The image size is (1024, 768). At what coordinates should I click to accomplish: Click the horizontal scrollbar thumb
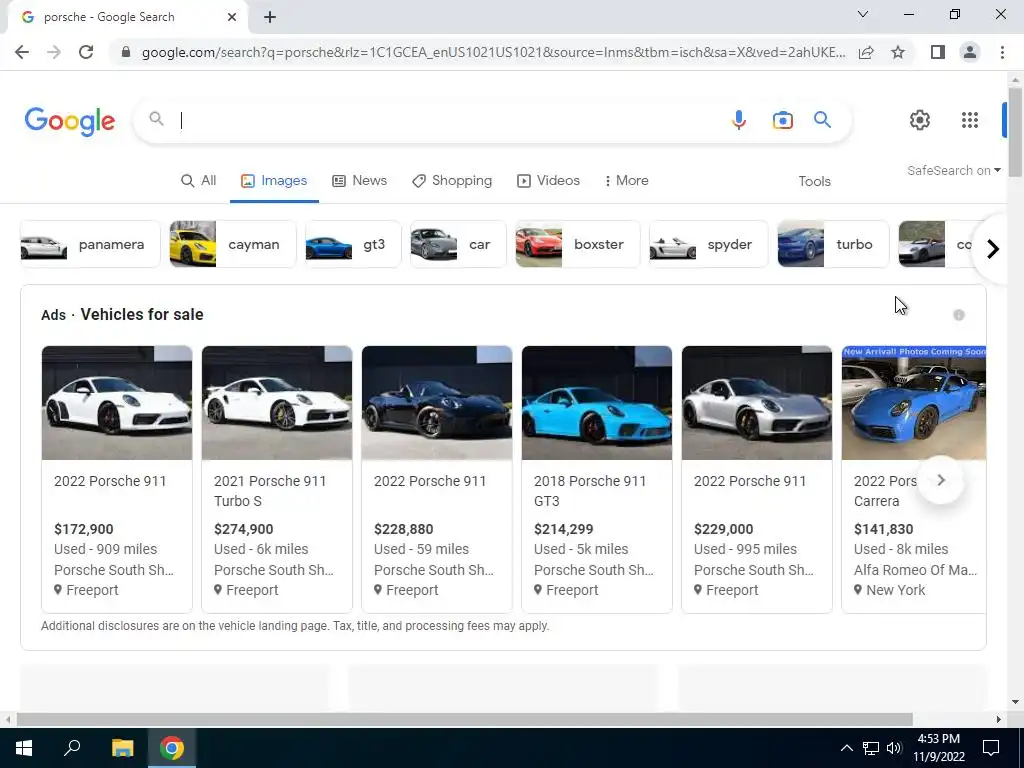(x=464, y=719)
